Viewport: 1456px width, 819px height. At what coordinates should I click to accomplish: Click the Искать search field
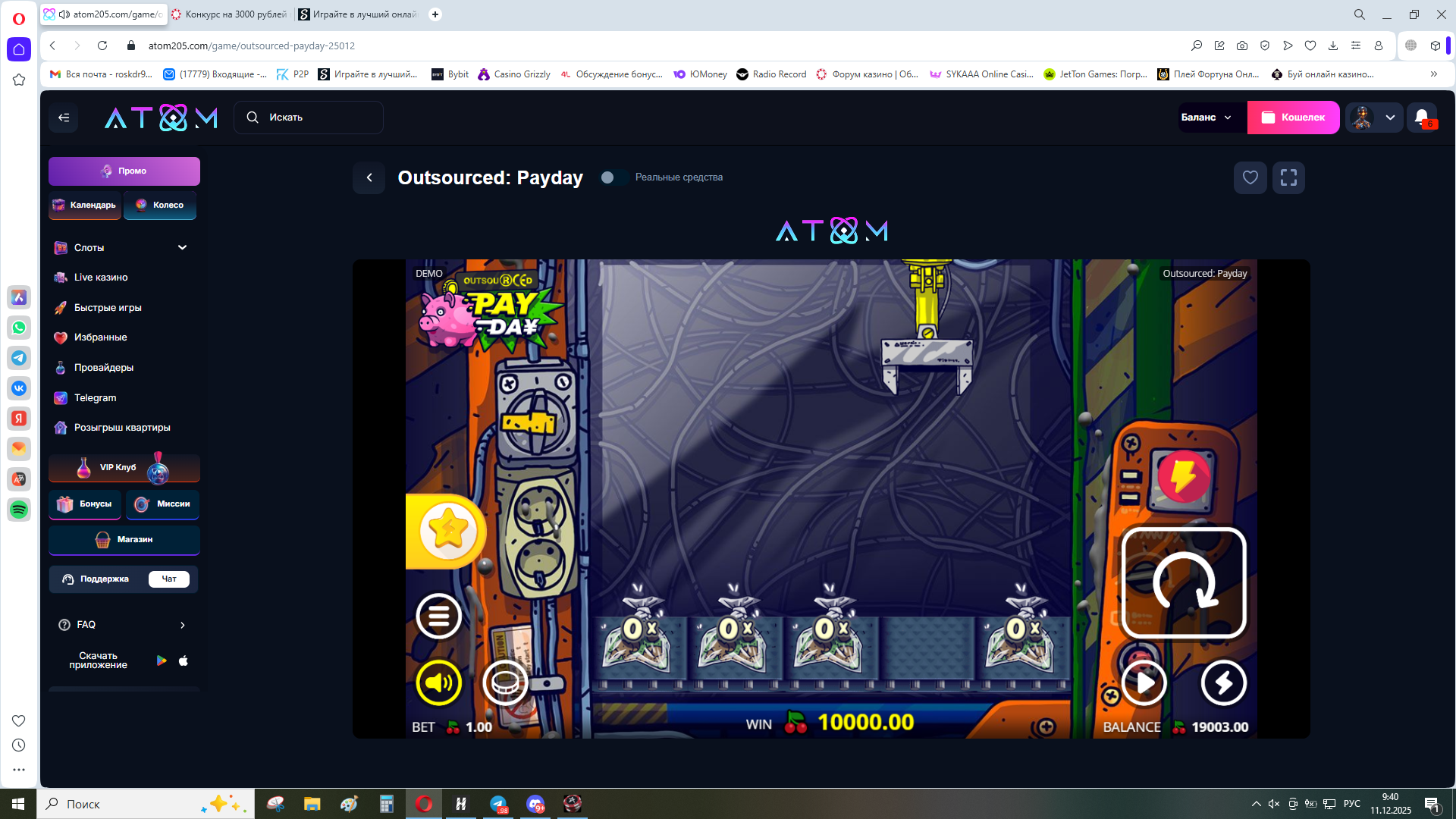[x=309, y=118]
